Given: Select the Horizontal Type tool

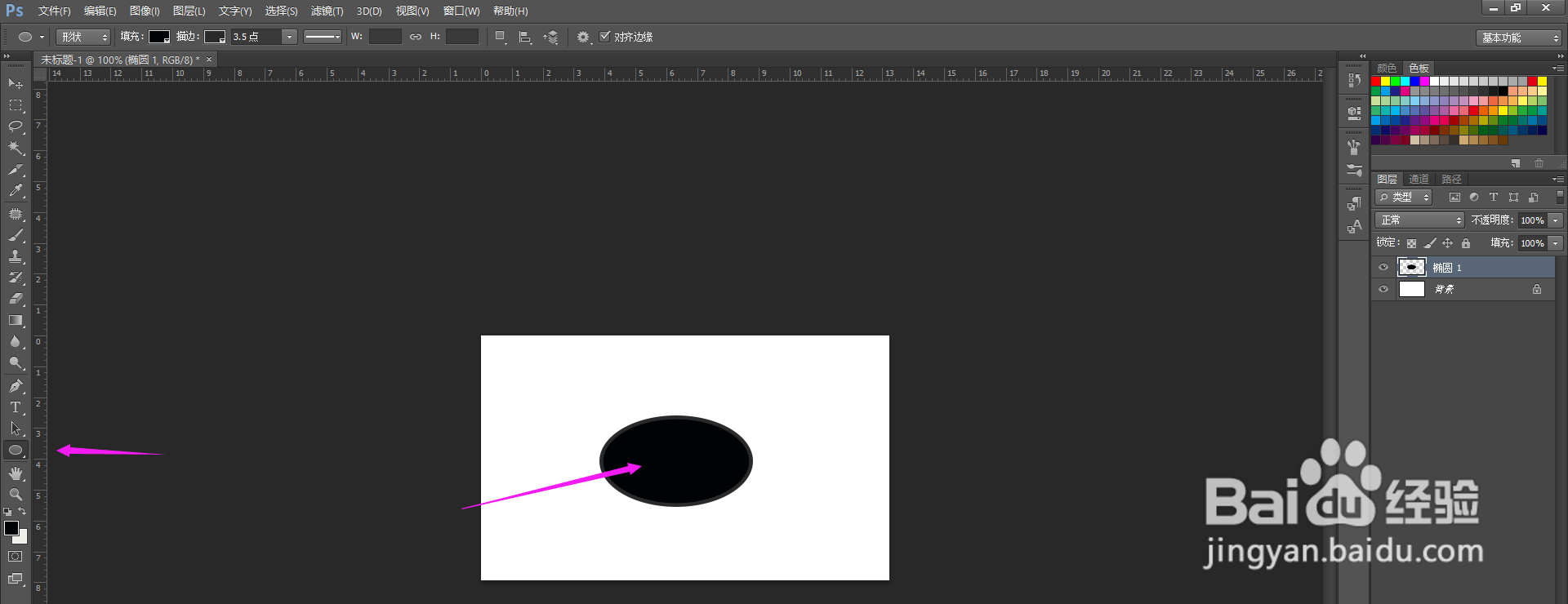Looking at the screenshot, I should tap(16, 407).
